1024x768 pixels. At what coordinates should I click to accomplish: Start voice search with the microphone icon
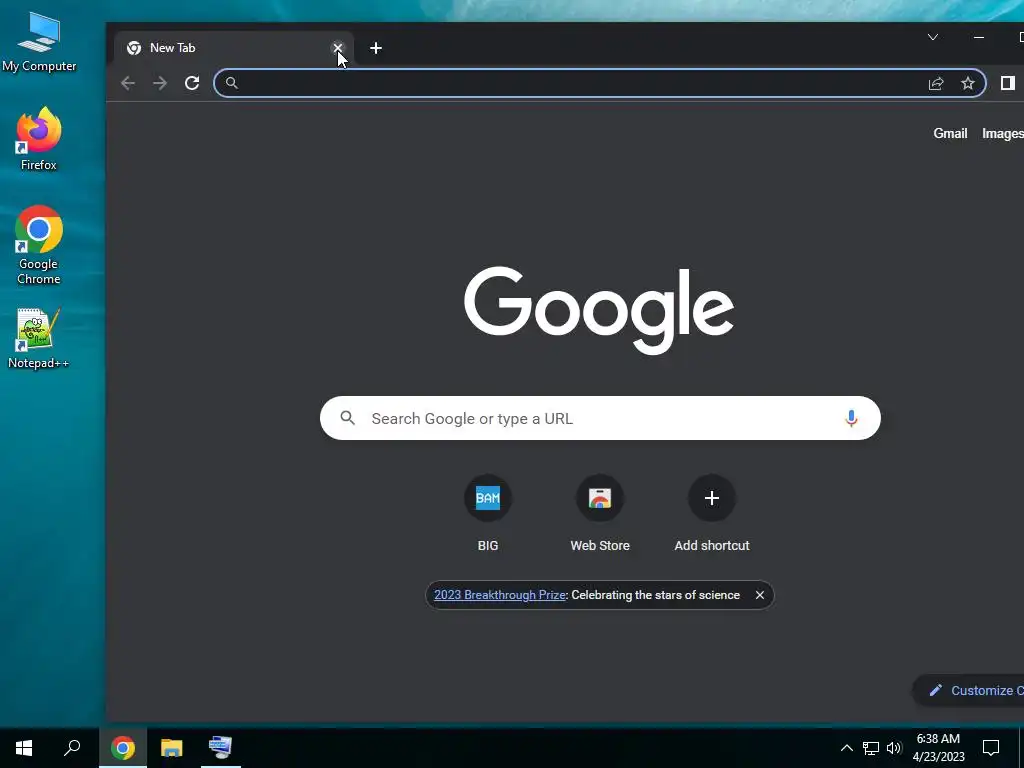click(x=851, y=418)
